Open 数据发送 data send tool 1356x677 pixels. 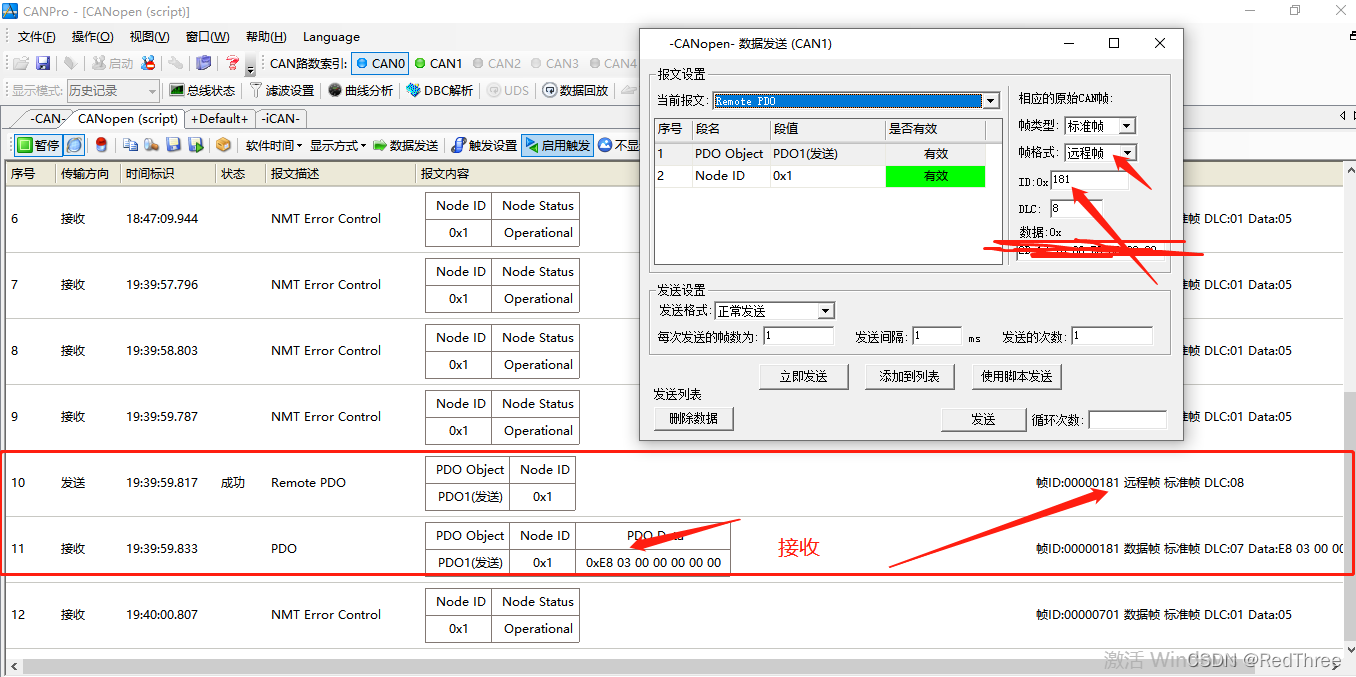point(406,145)
